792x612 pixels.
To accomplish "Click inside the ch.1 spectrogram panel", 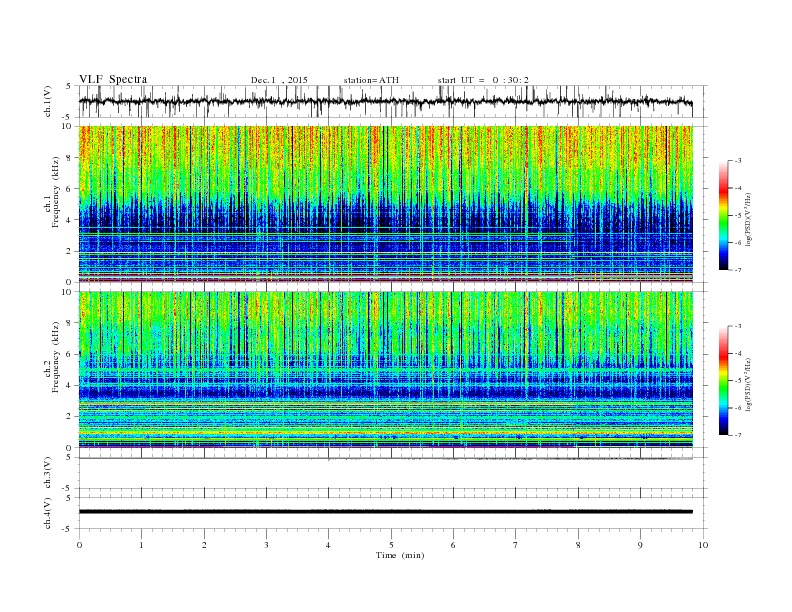I will [x=386, y=204].
